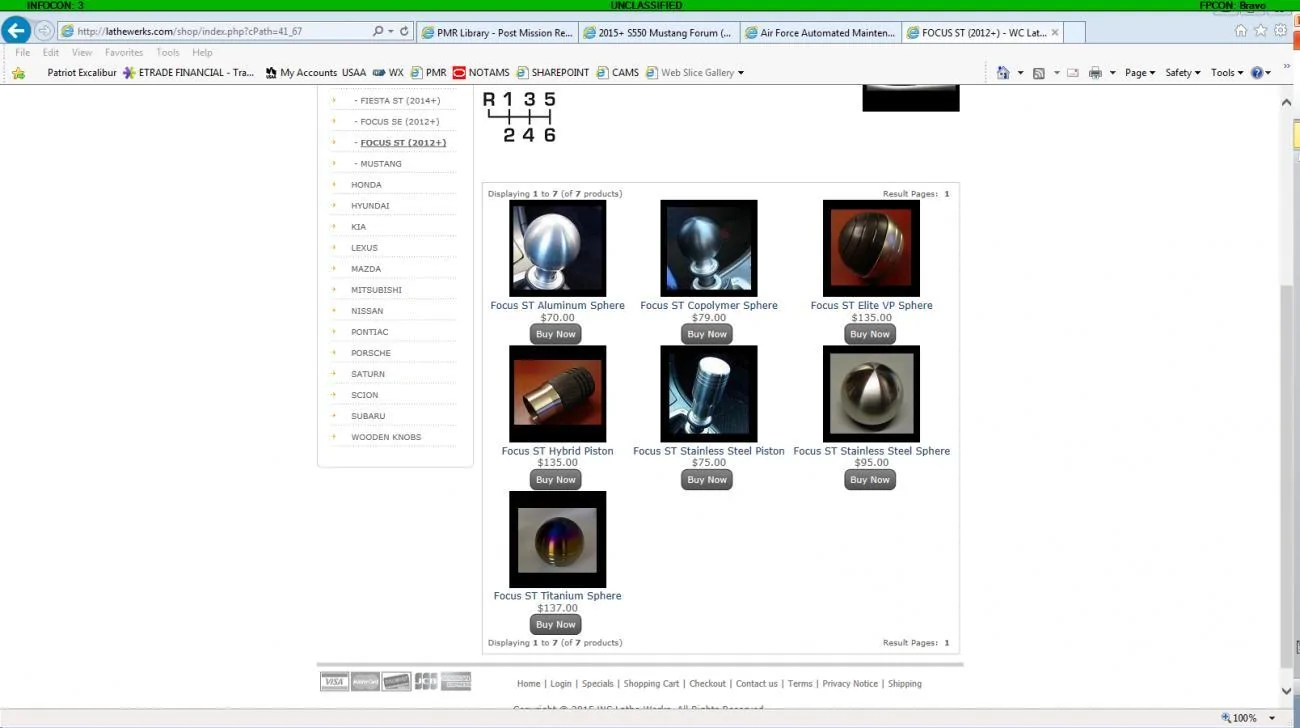The width and height of the screenshot is (1300, 728).
Task: Expand the Home icon dropdown arrow
Action: (1020, 73)
